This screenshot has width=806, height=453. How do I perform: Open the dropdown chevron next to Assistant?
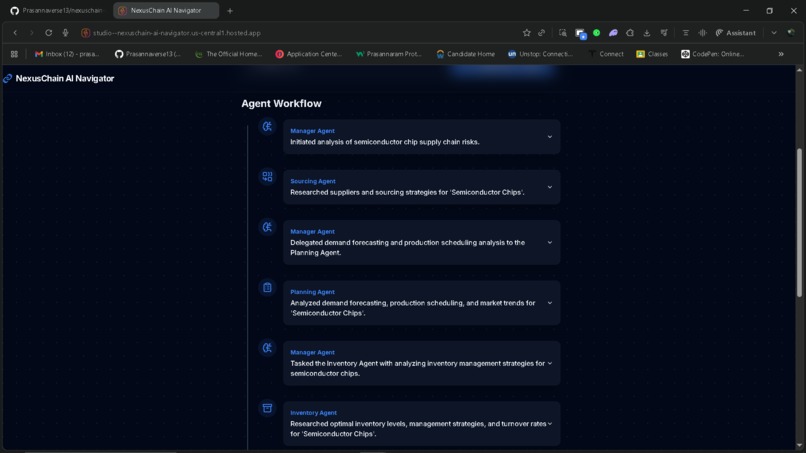[x=774, y=33]
